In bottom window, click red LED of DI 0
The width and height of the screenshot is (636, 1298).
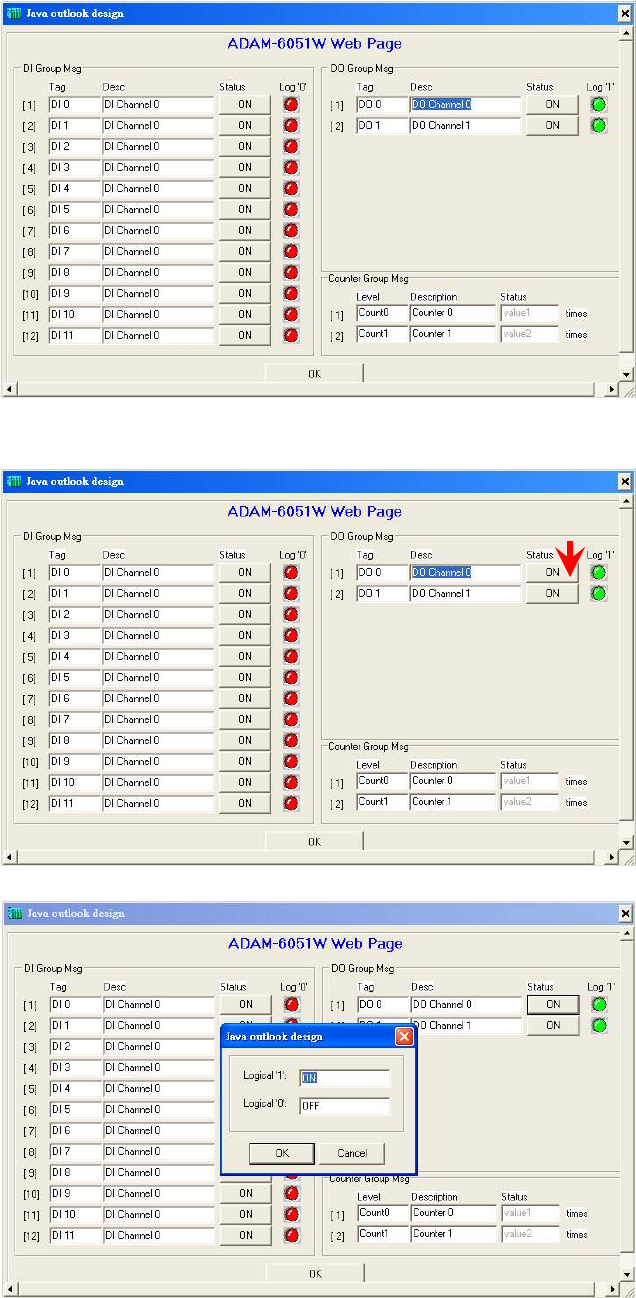(x=291, y=1004)
